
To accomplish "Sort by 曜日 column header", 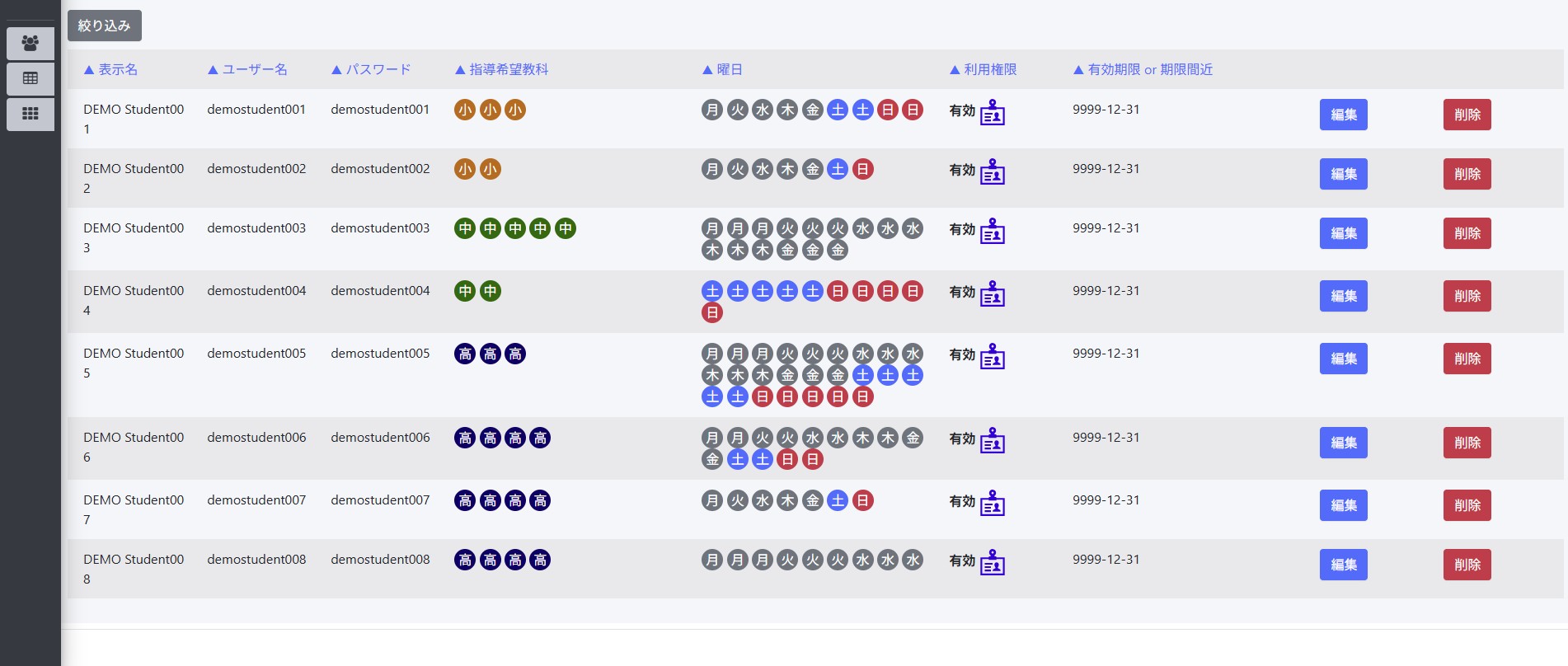I will point(722,69).
